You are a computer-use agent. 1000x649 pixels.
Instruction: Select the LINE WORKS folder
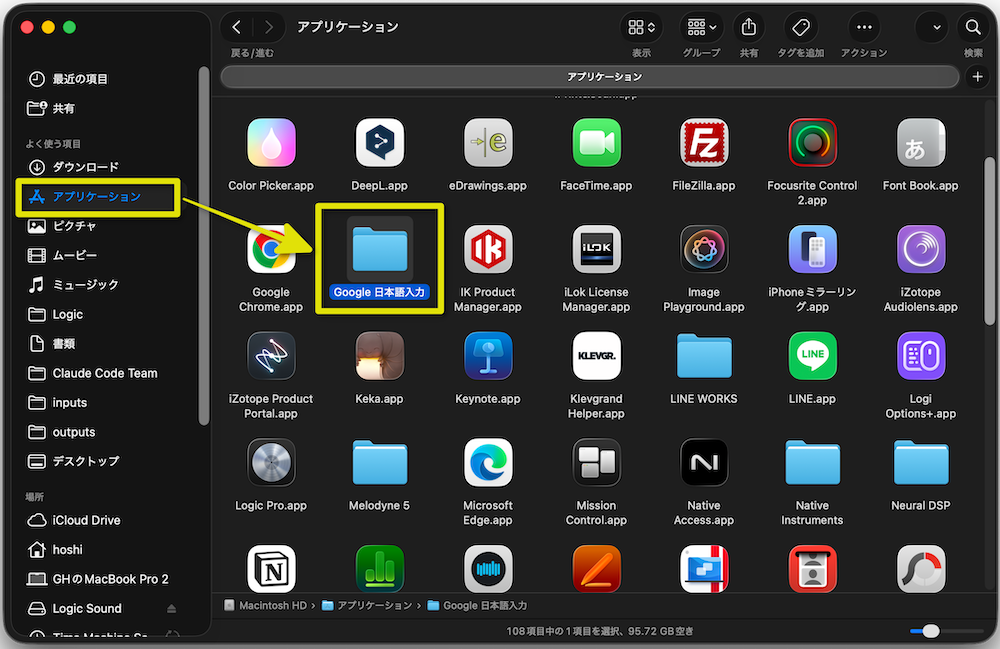(704, 356)
